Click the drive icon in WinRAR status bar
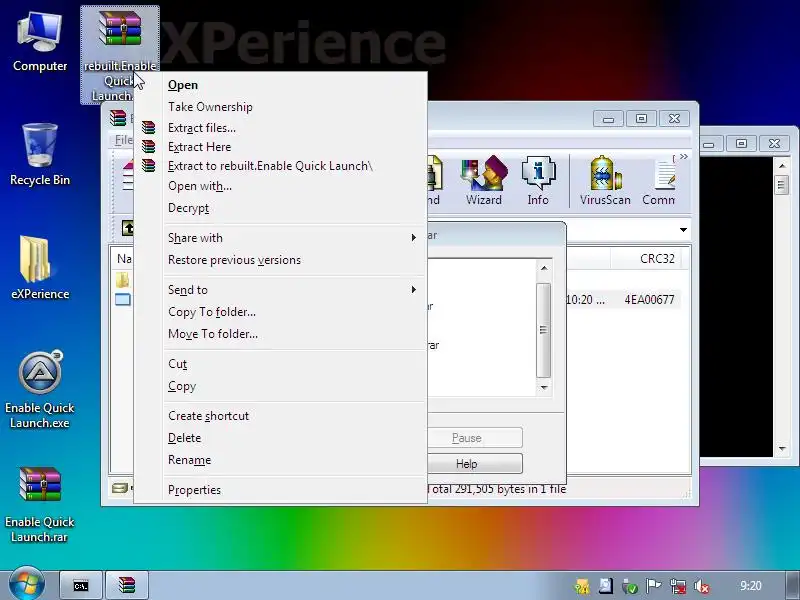The height and width of the screenshot is (600, 800). click(x=120, y=489)
